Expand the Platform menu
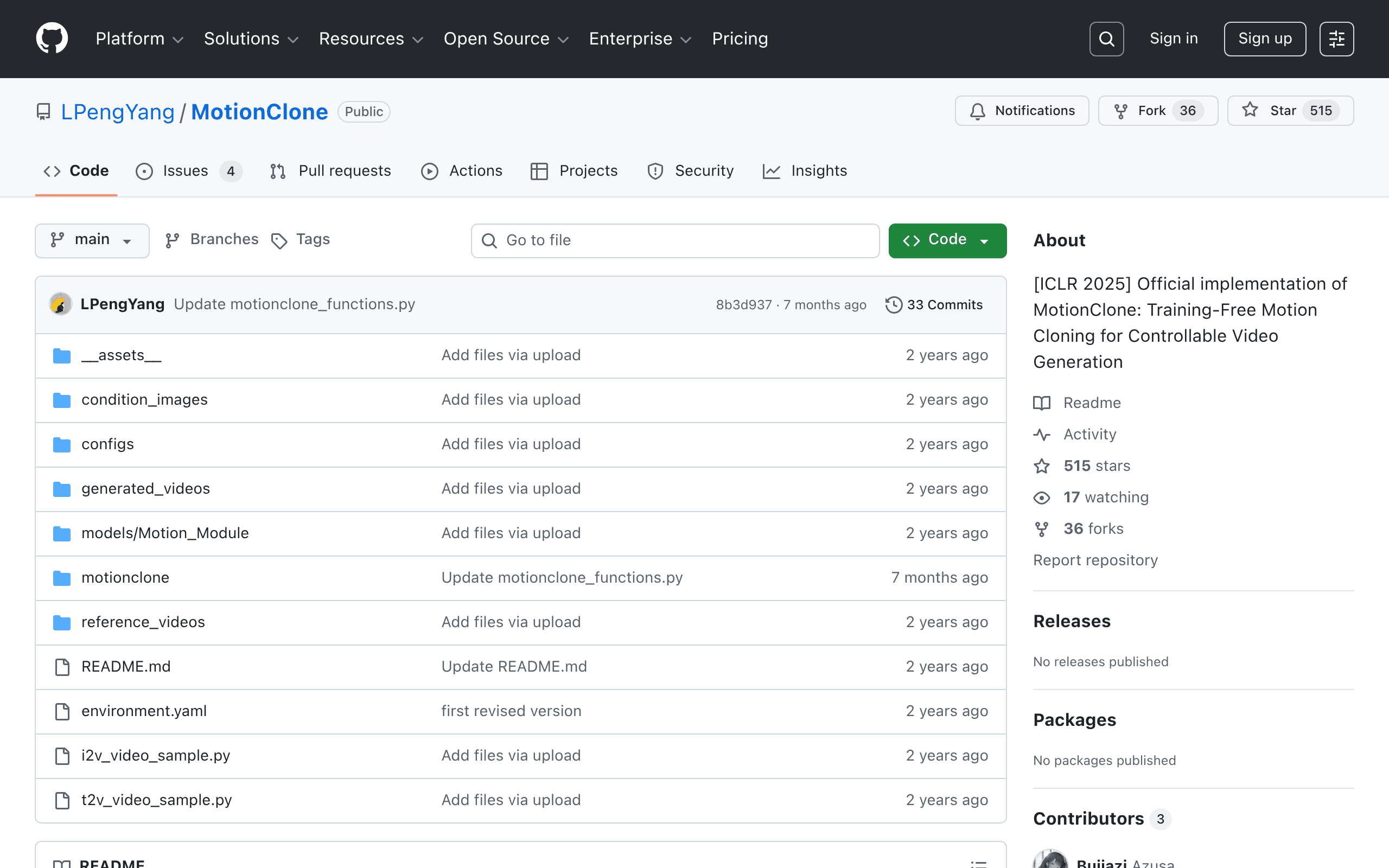Viewport: 1389px width, 868px height. tap(139, 39)
